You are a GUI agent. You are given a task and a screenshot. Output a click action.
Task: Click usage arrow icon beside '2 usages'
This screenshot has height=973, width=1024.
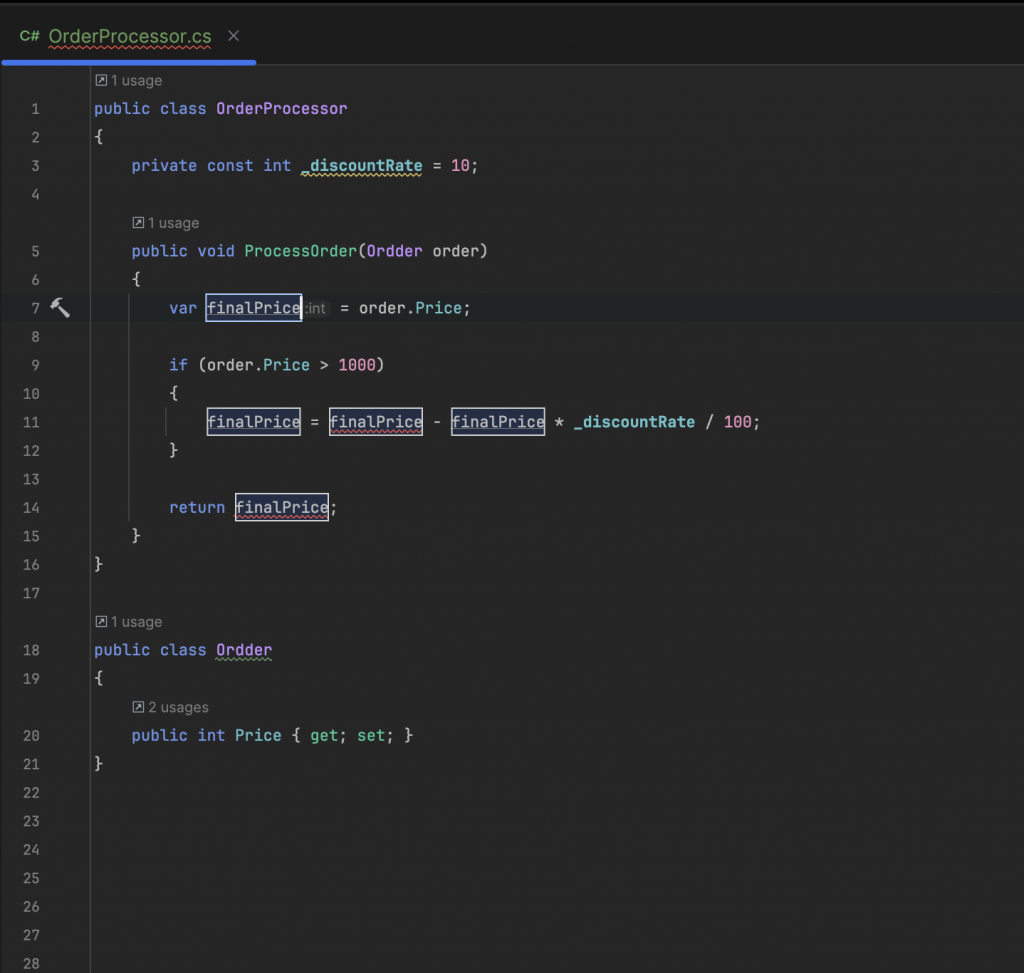tap(138, 707)
